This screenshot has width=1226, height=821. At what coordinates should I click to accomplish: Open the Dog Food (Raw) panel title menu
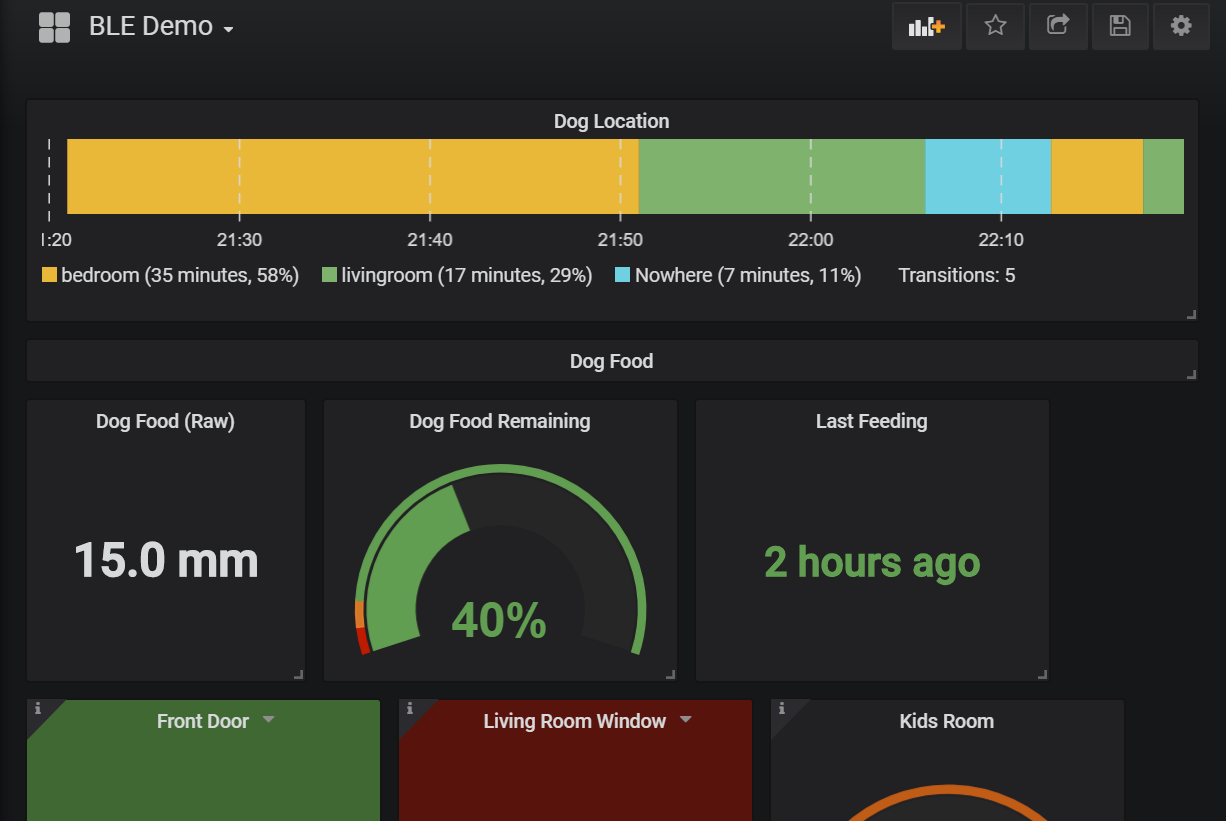(165, 421)
